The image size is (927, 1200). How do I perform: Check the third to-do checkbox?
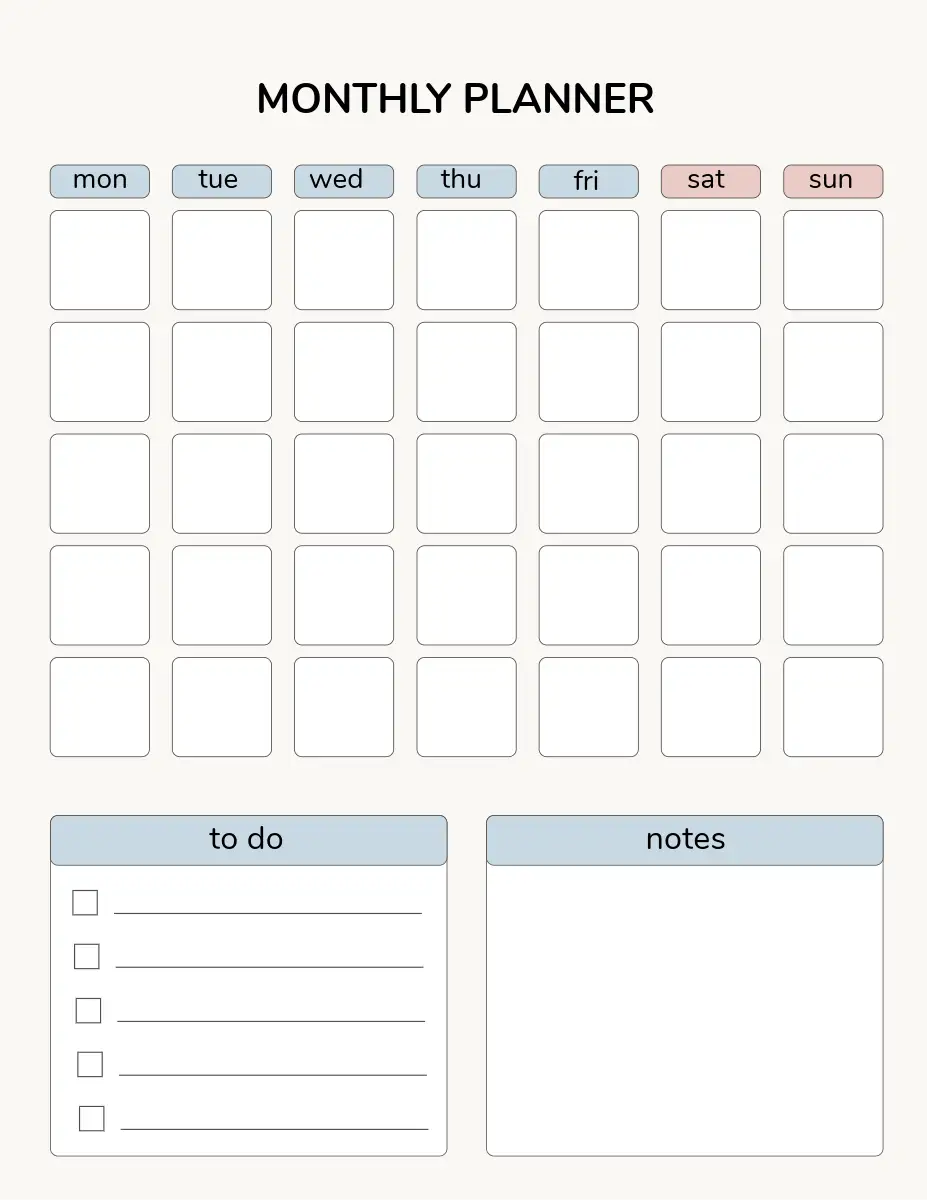(x=88, y=1011)
